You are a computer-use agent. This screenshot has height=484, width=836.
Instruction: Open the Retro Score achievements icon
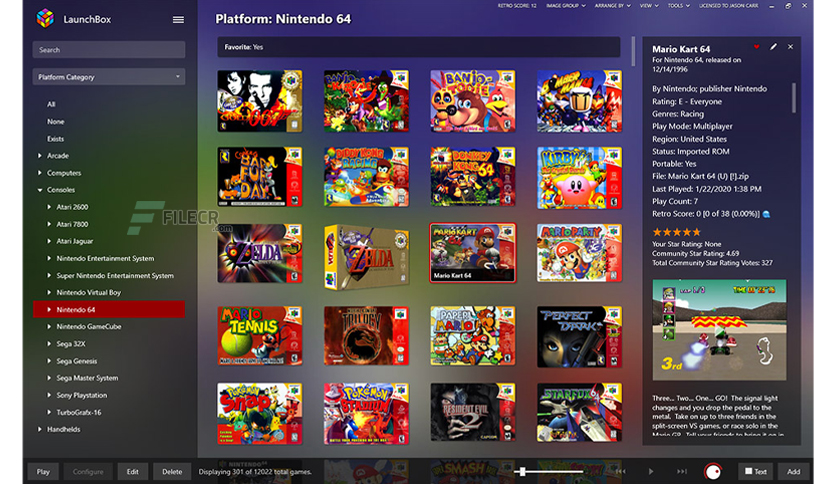(x=766, y=214)
